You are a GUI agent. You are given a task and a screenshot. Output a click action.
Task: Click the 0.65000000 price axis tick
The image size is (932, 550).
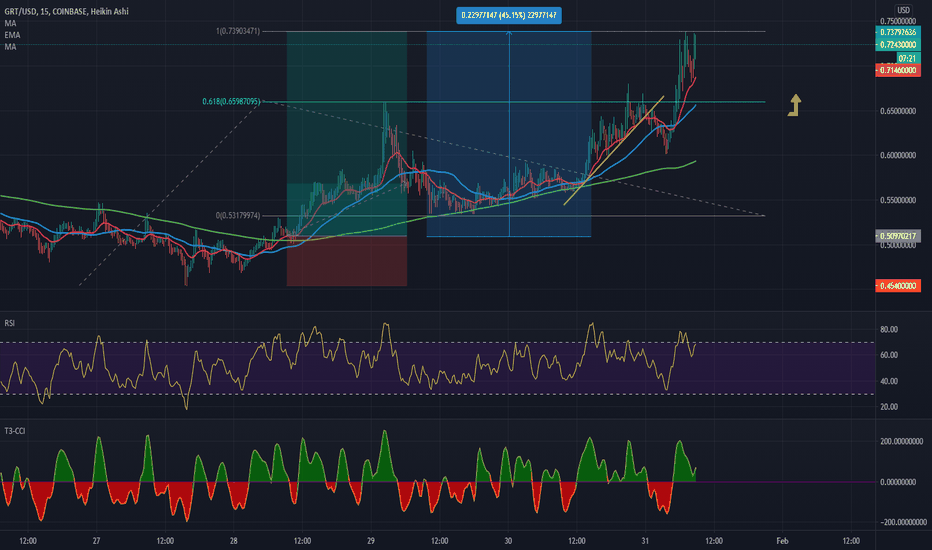pos(898,111)
